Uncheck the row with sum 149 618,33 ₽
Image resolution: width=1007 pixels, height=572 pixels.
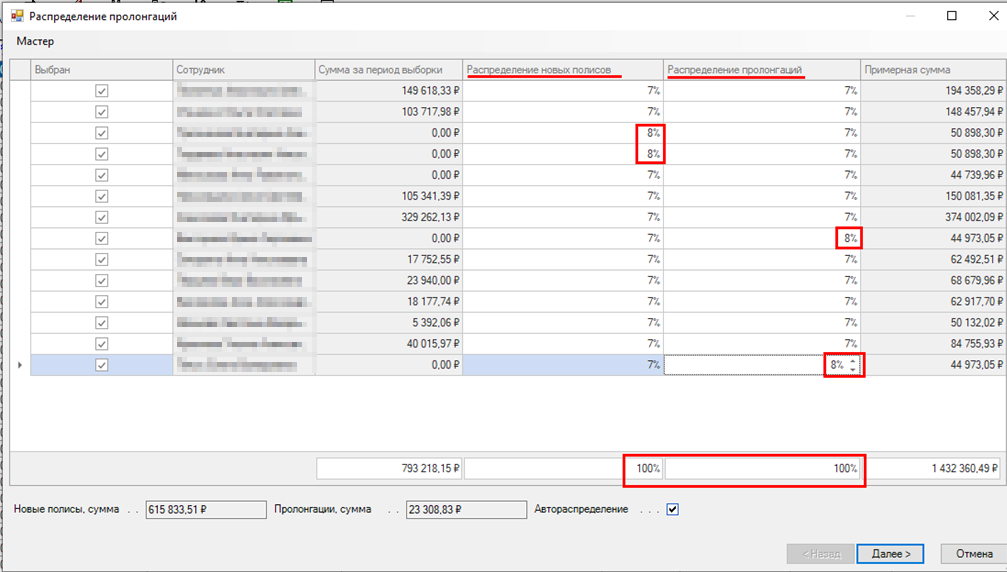click(x=101, y=91)
